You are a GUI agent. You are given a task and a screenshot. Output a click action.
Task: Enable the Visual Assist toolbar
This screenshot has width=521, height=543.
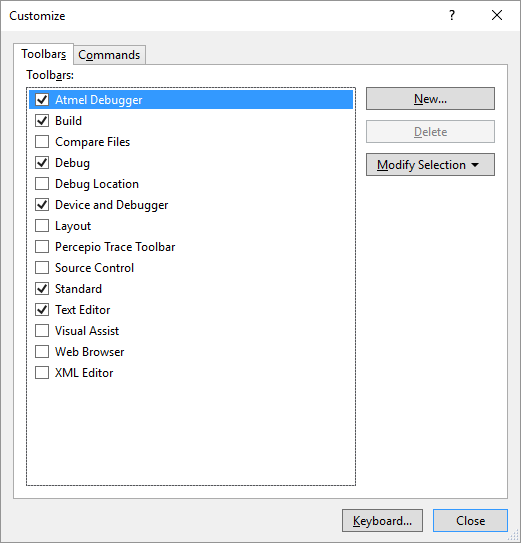pos(42,331)
